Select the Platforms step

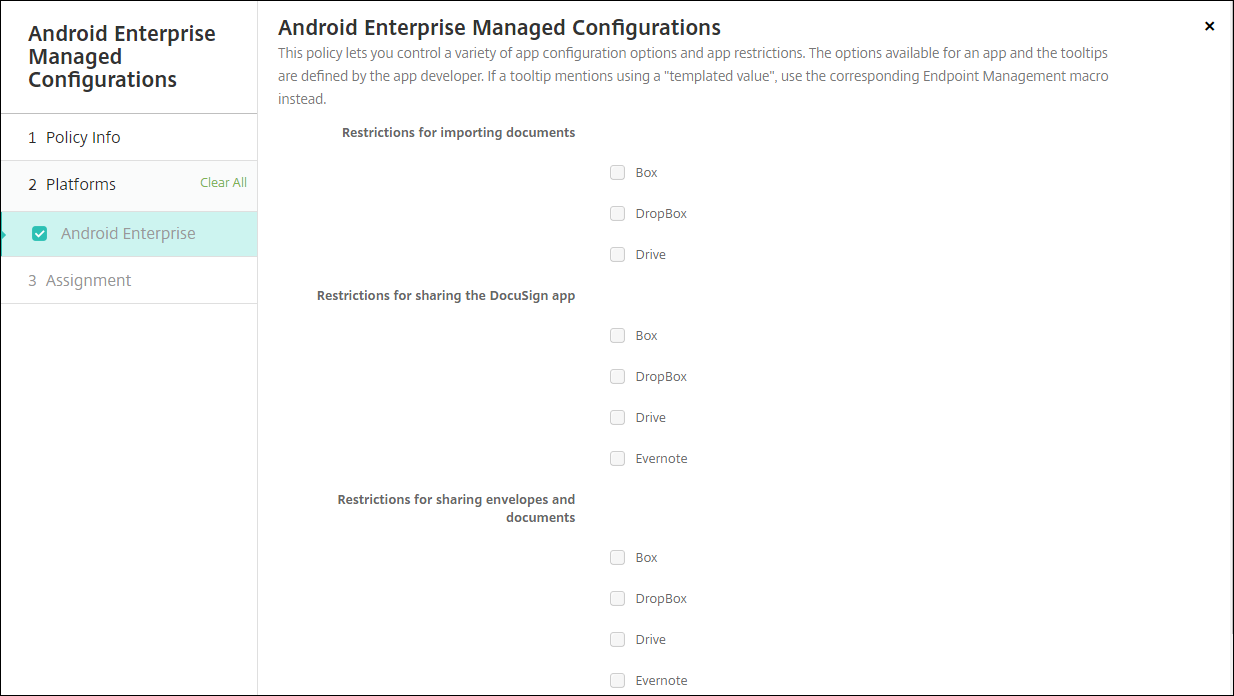pos(80,185)
